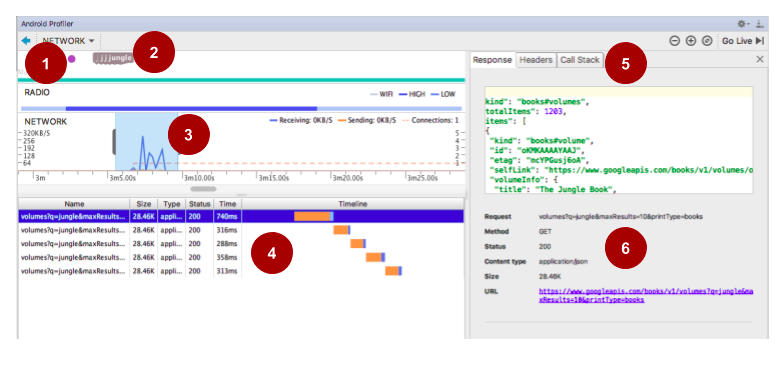This screenshot has width=782, height=368.
Task: Click the orange timeline bar for 740ms request
Action: click(x=312, y=216)
